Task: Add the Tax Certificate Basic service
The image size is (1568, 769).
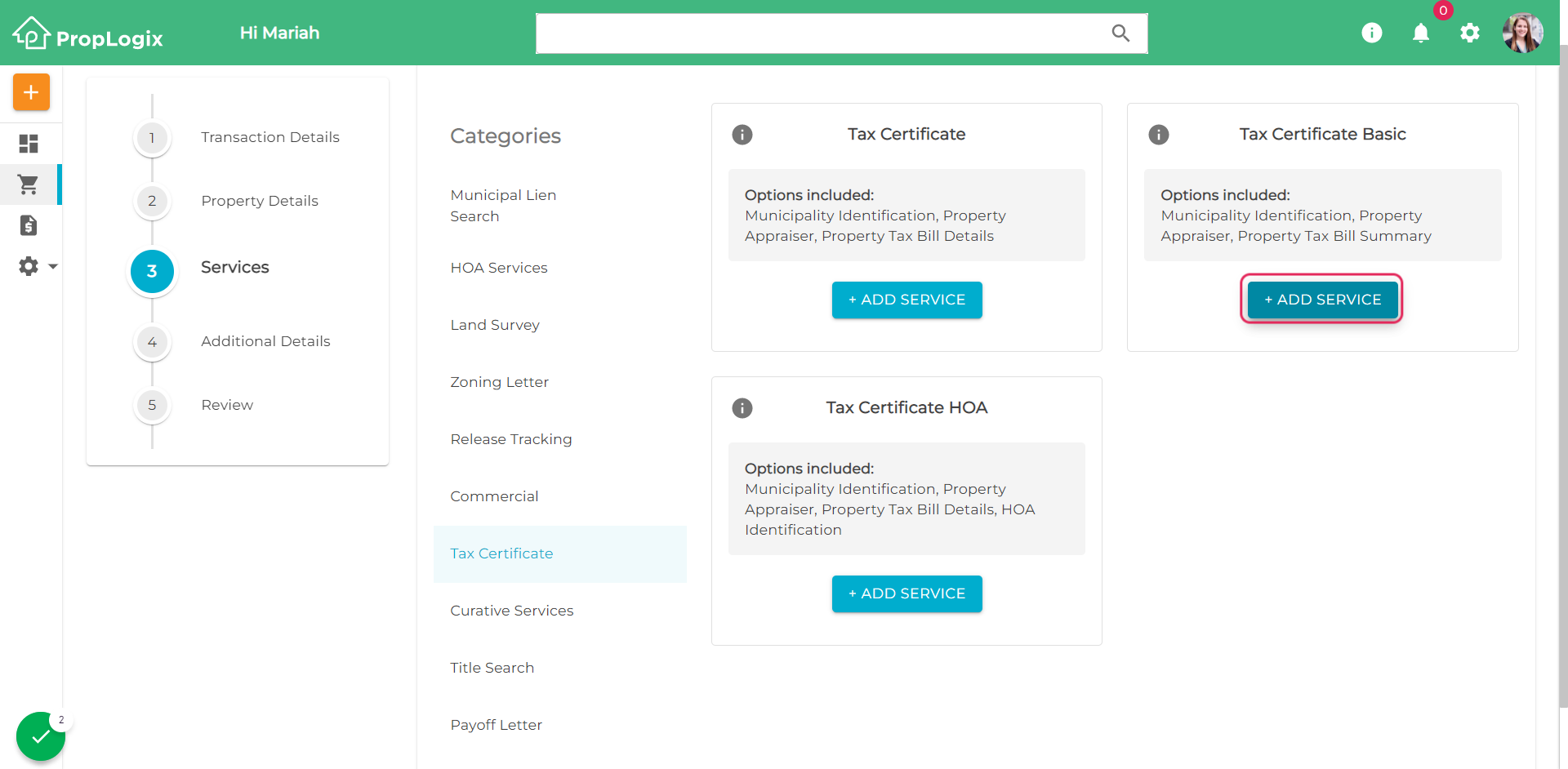Action: (x=1322, y=300)
